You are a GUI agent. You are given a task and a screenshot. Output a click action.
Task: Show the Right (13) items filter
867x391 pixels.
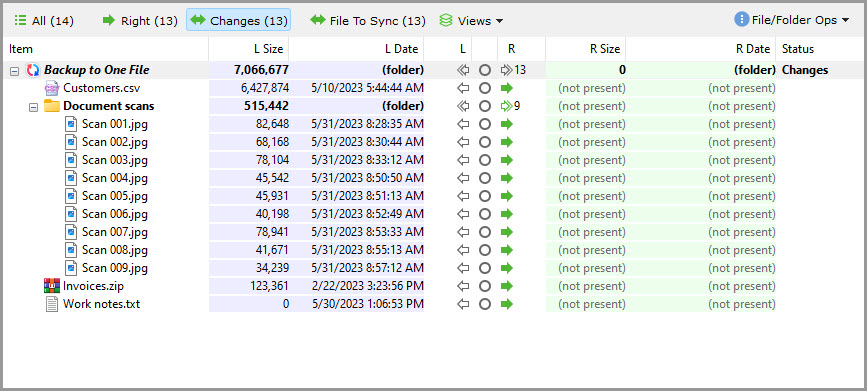tap(140, 21)
